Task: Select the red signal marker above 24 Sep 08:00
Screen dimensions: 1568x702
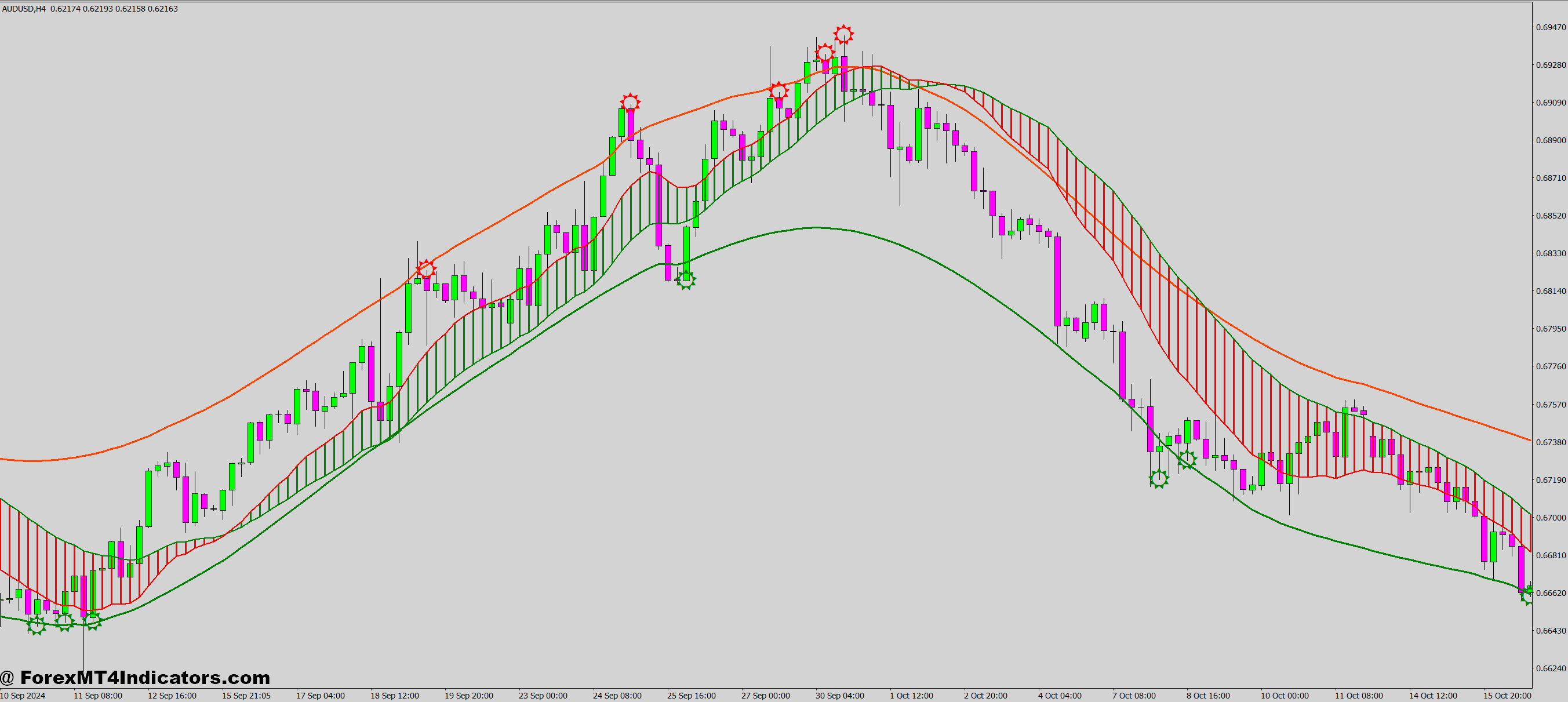Action: (630, 102)
